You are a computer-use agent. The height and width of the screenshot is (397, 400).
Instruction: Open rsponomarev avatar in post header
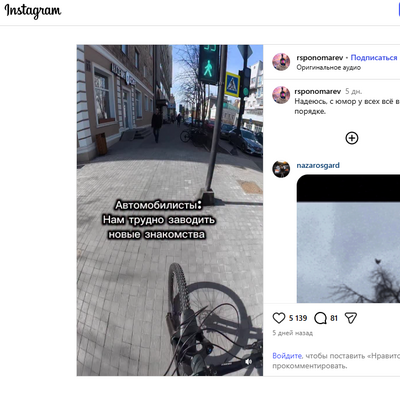[x=281, y=62]
